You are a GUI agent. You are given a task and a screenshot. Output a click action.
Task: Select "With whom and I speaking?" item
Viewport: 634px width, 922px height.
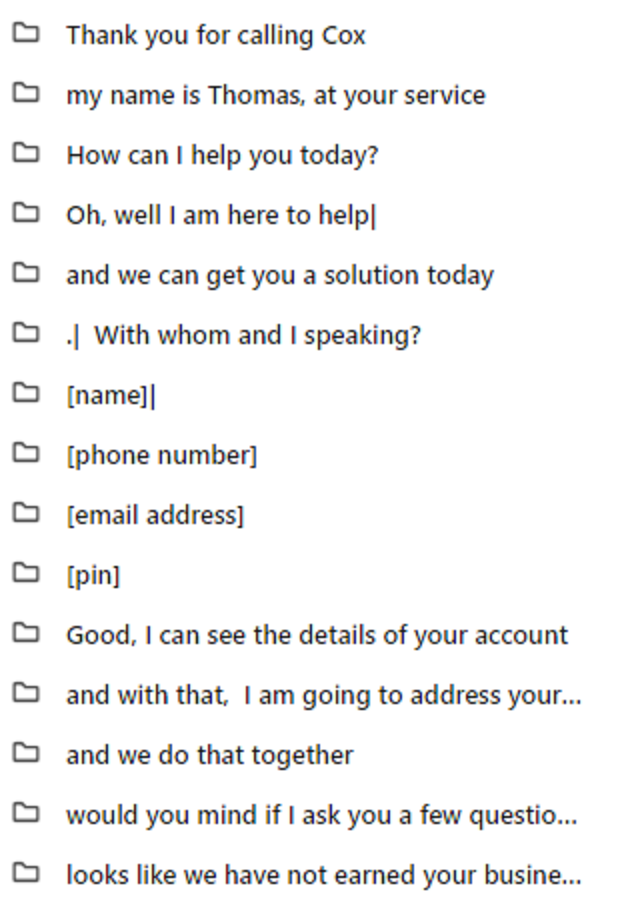point(257,336)
